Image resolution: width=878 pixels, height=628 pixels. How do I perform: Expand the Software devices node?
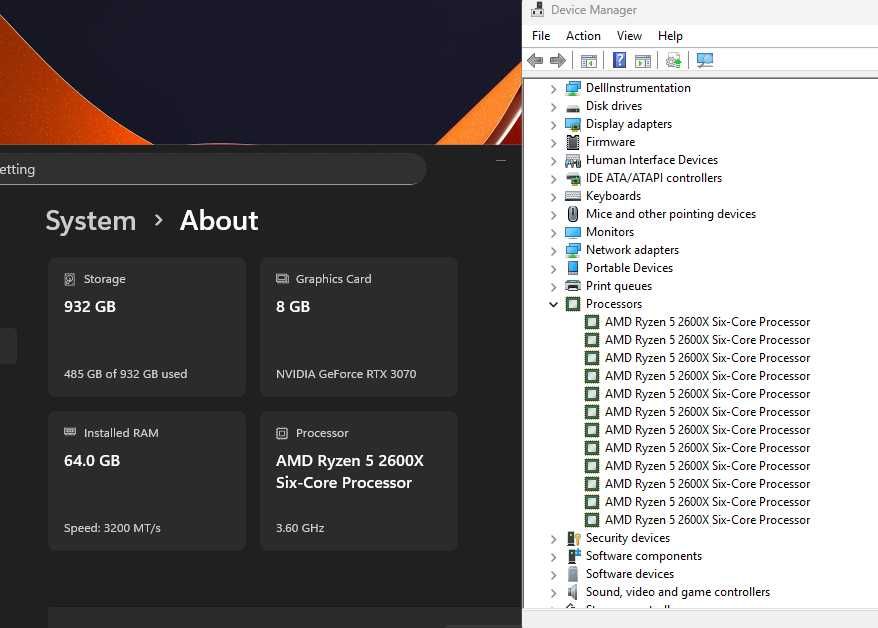[x=553, y=574]
